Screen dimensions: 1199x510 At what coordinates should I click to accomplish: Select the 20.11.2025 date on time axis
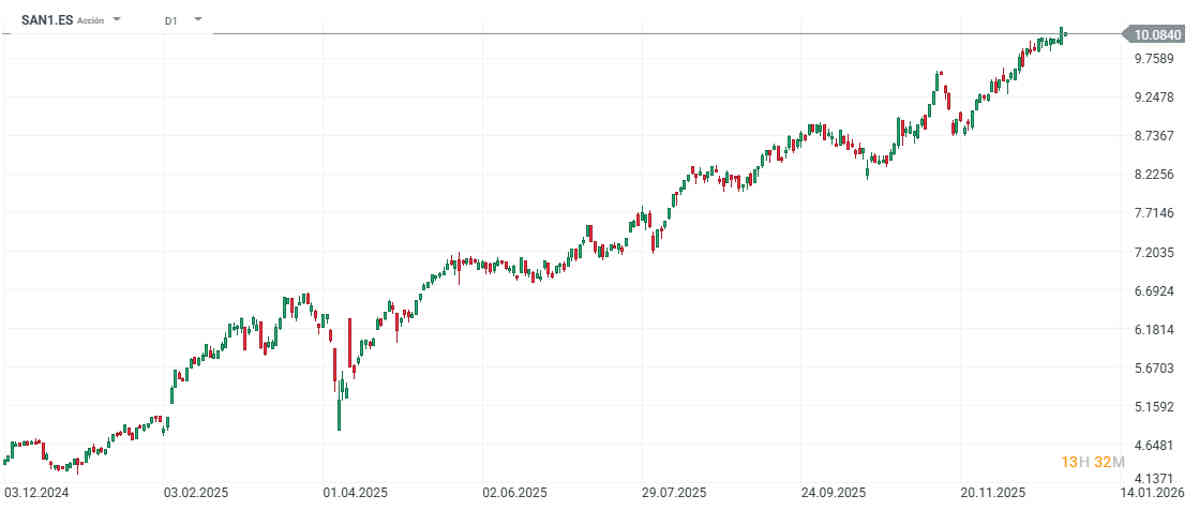tap(993, 493)
